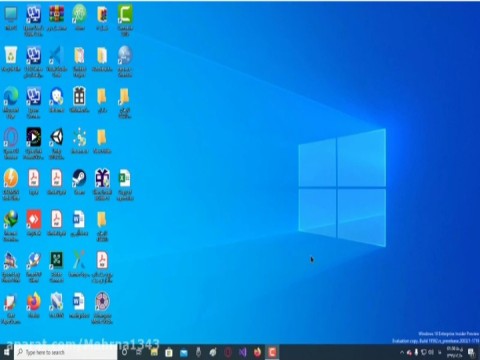Image resolution: width=480 pixels, height=360 pixels.
Task: Open AnyDesk red desktop shortcut
Action: [x=34, y=223]
